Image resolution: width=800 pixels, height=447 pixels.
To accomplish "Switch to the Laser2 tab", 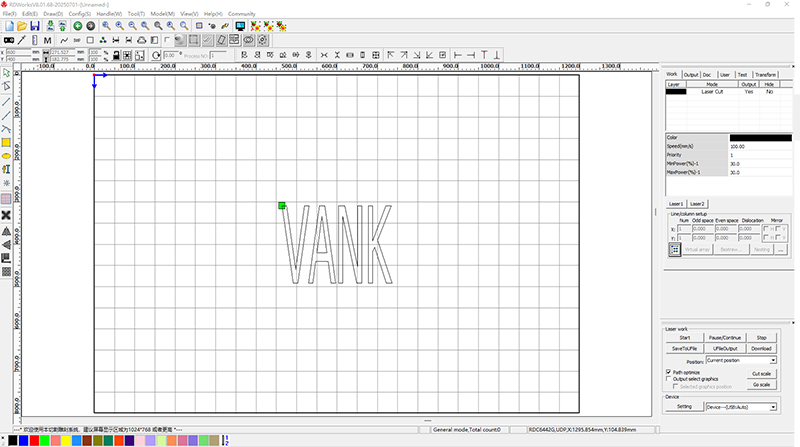I will [697, 204].
